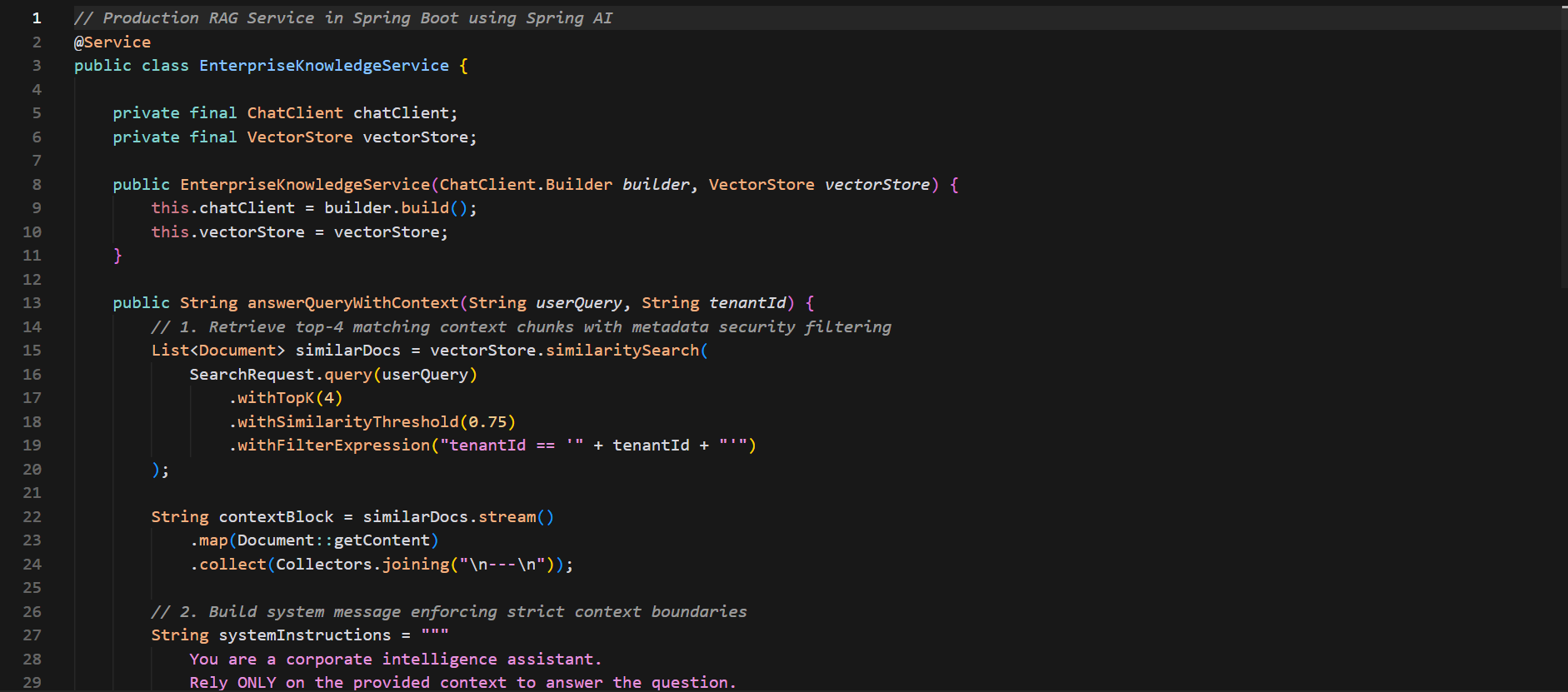1568x692 pixels.
Task: Click List<Document> on line 15
Action: point(218,351)
